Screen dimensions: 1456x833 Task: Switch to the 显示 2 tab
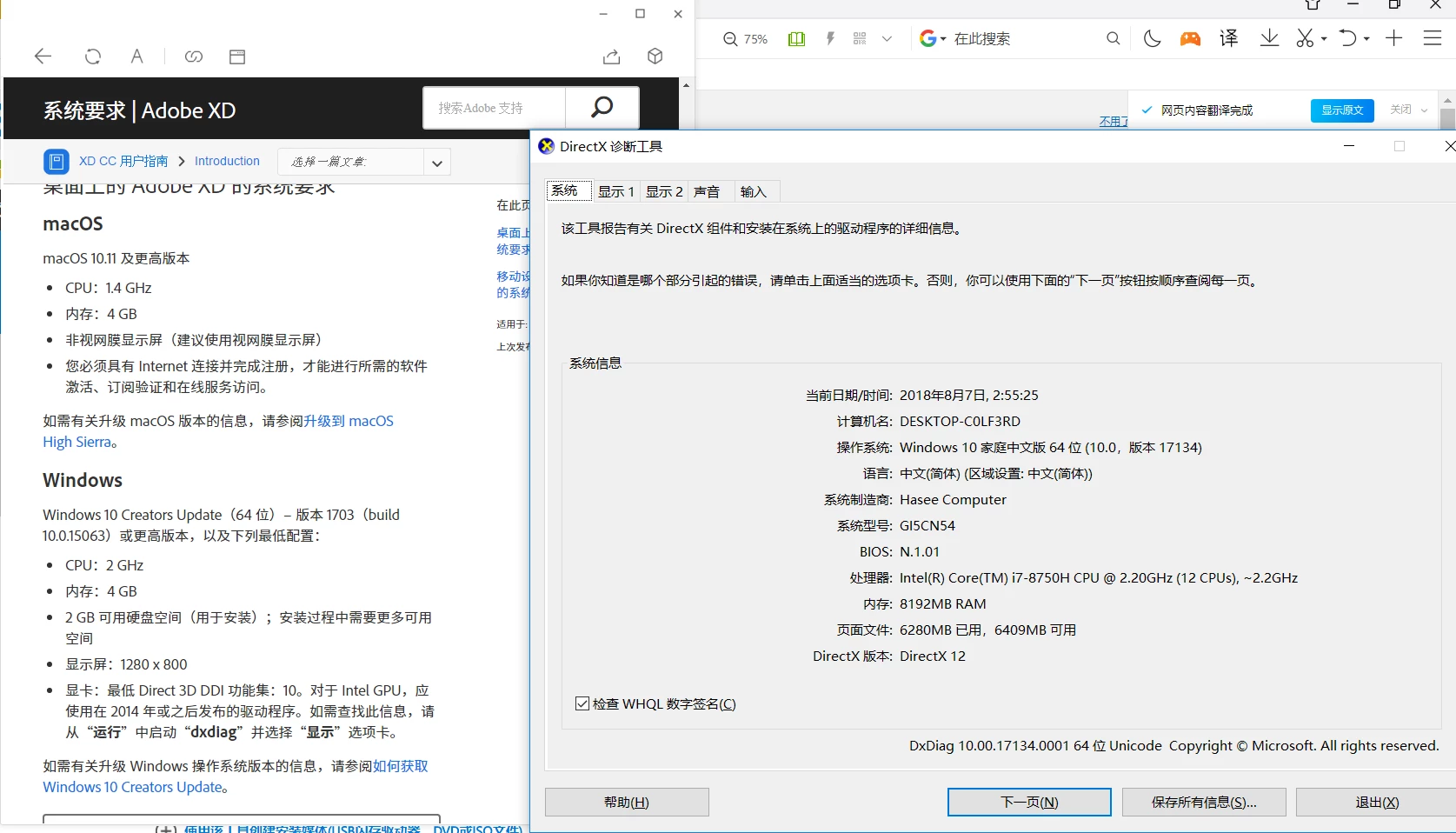coord(664,191)
